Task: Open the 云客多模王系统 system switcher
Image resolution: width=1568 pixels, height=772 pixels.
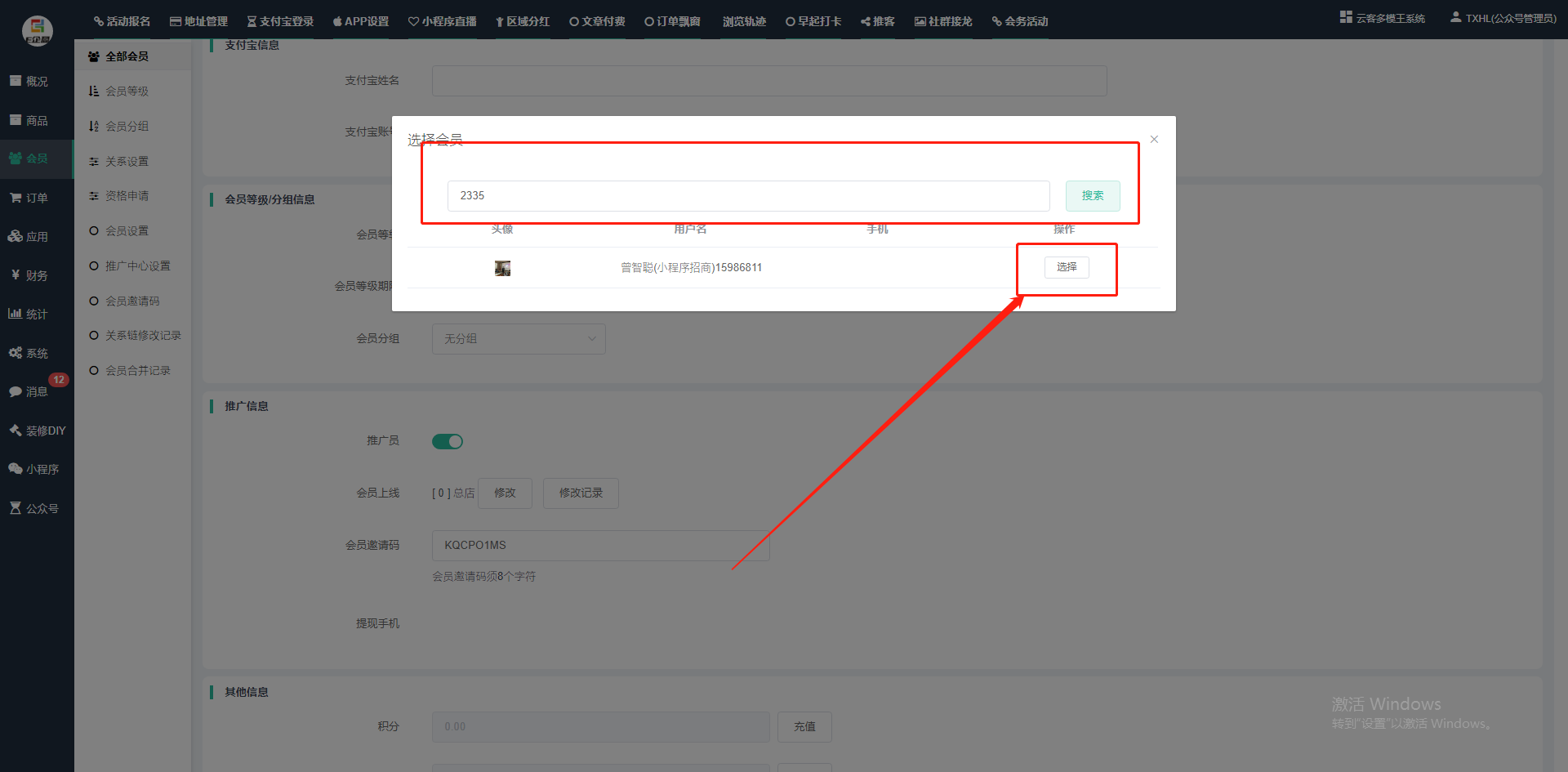Action: coord(1382,18)
